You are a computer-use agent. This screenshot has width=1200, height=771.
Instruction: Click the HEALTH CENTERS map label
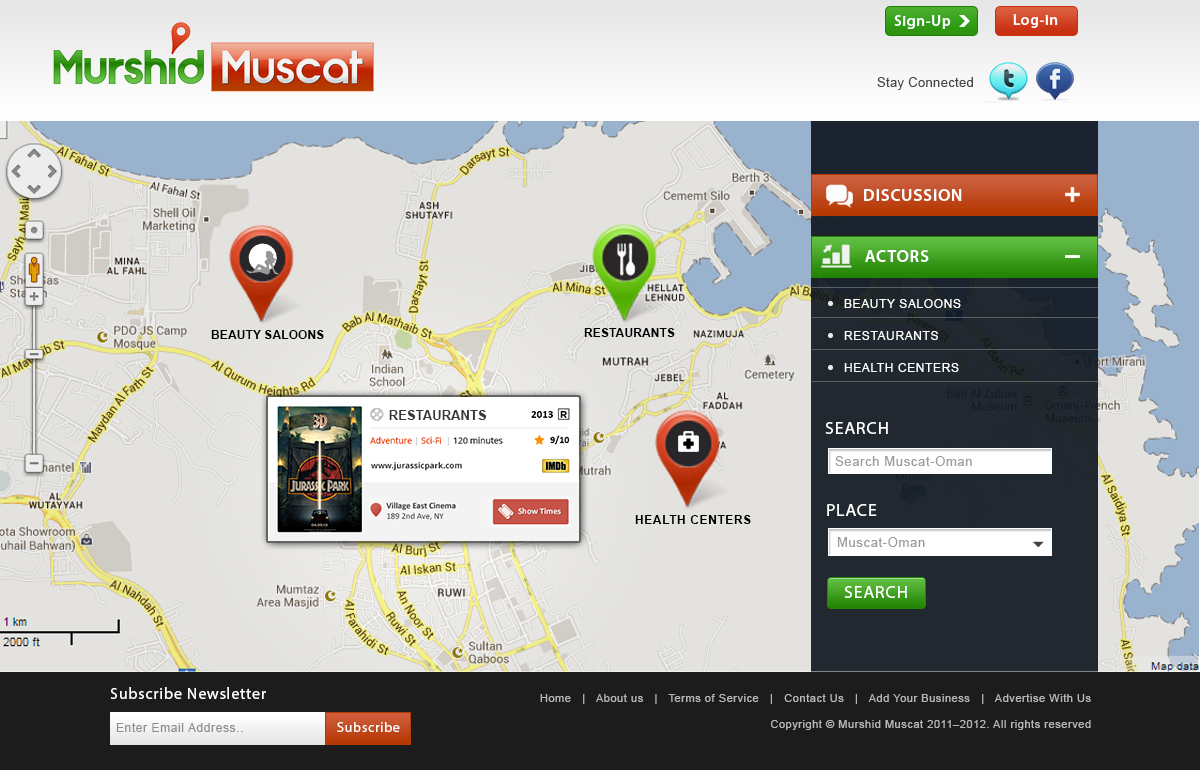(x=693, y=520)
